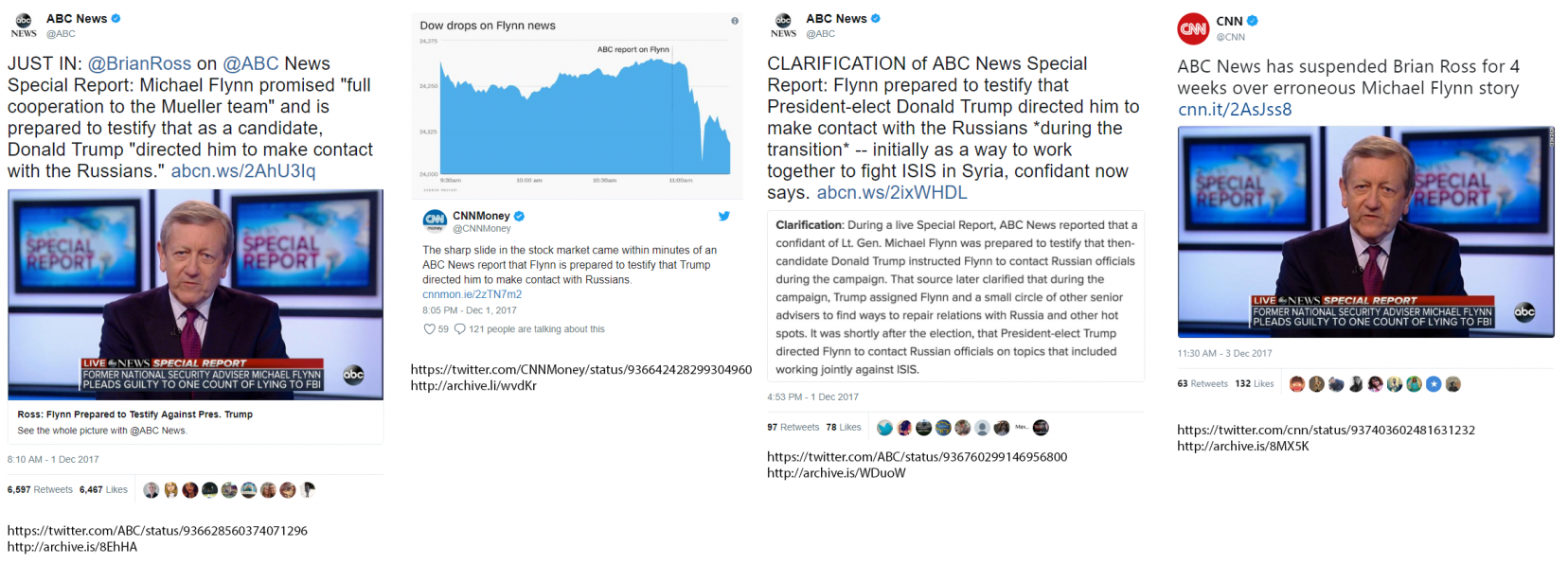
Task: View 6,597 Retweets list
Action: point(40,490)
